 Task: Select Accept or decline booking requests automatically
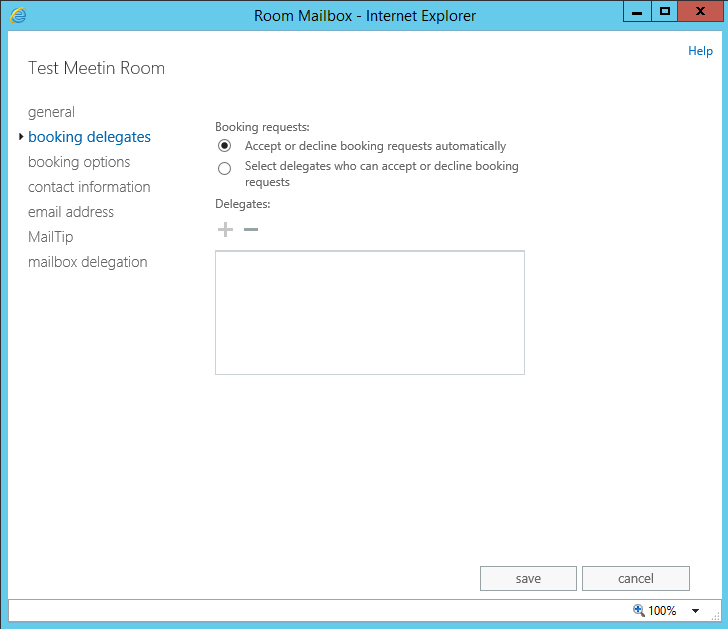(x=224, y=146)
